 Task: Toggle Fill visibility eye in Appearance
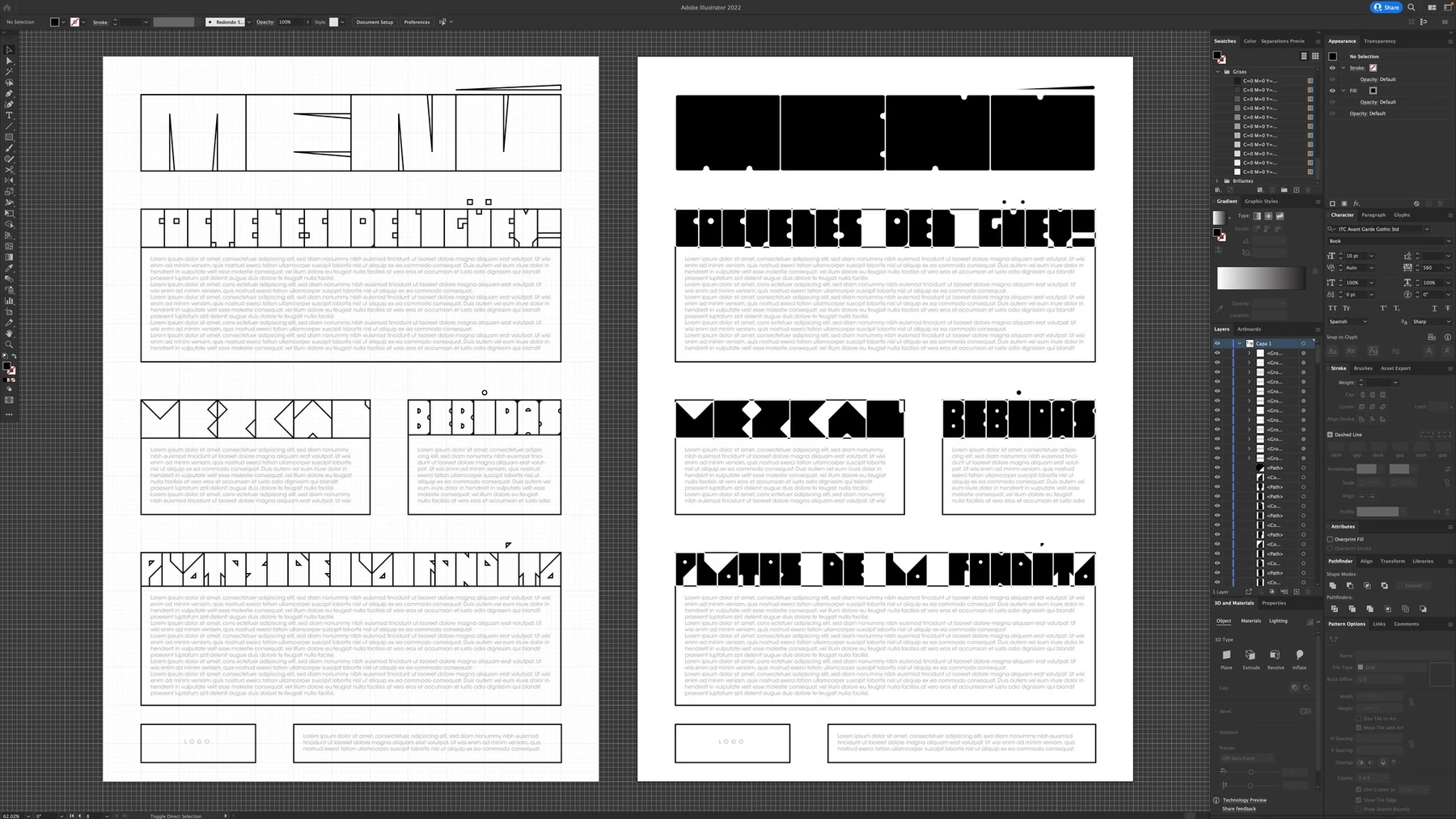coord(1332,91)
